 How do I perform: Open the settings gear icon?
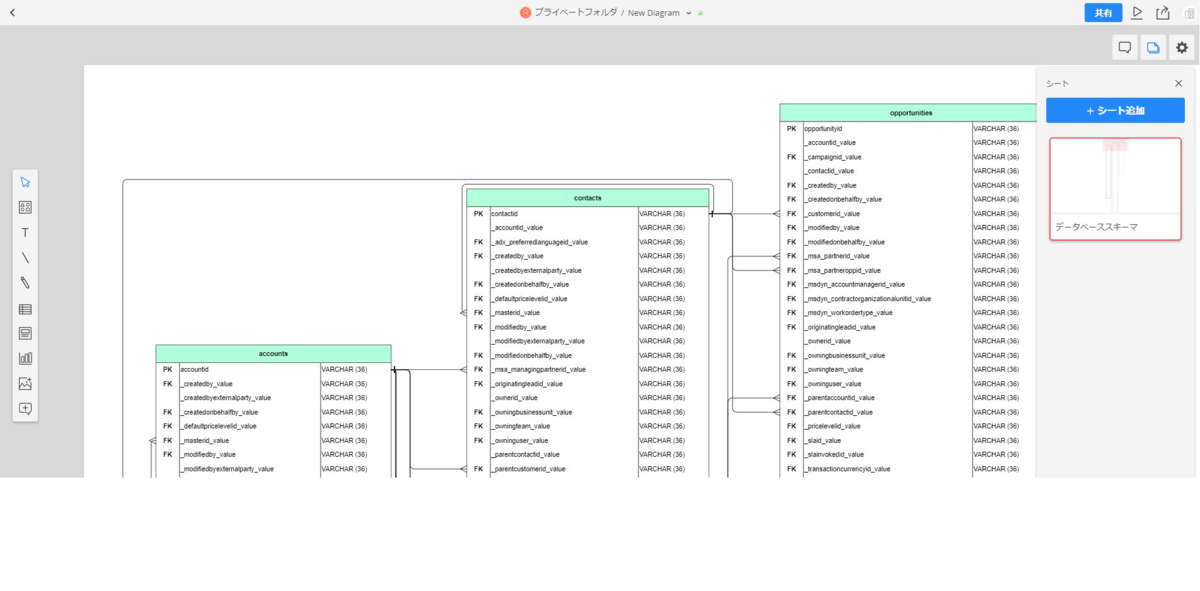[x=1182, y=47]
